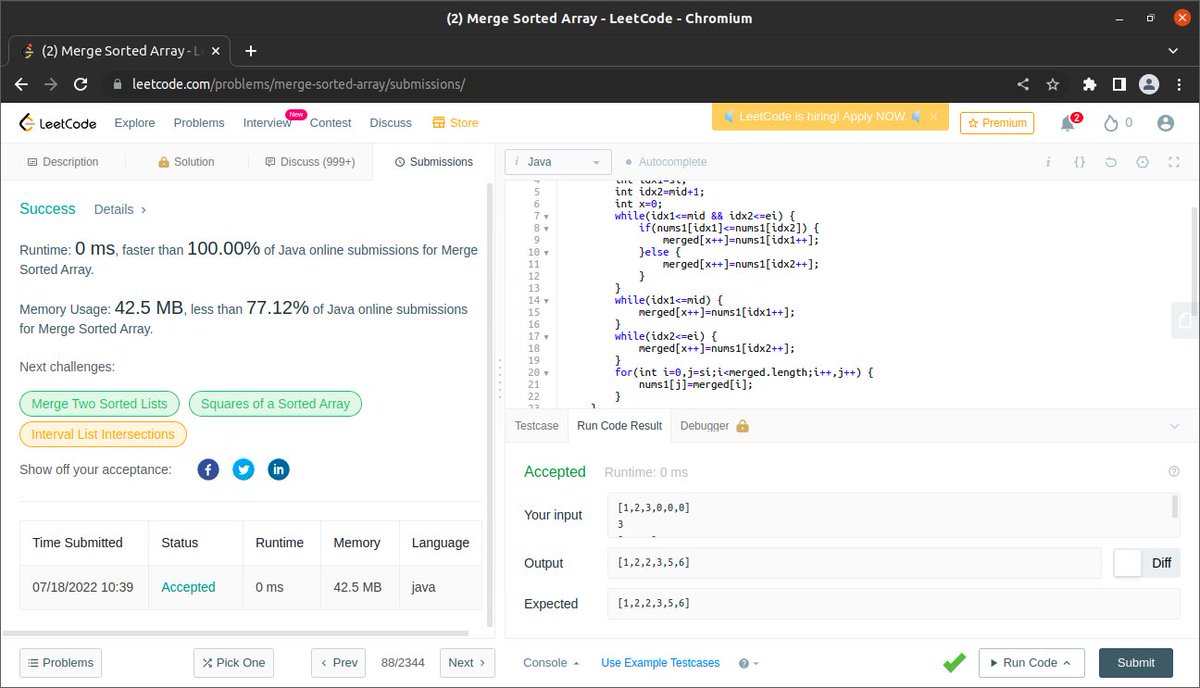The image size is (1200, 688).
Task: Switch to the Solution tab
Action: (x=186, y=162)
